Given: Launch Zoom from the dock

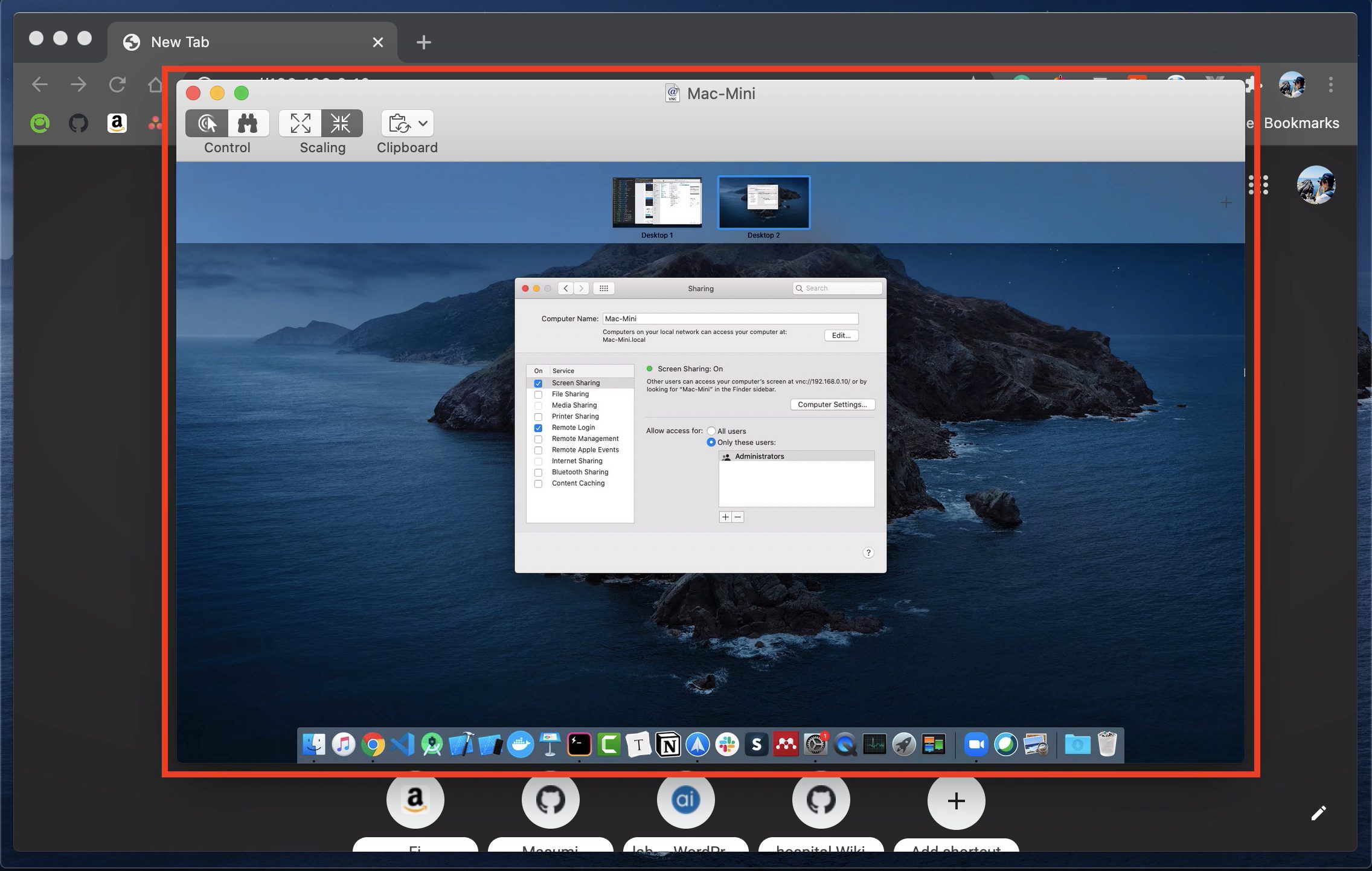Looking at the screenshot, I should pyautogui.click(x=976, y=744).
